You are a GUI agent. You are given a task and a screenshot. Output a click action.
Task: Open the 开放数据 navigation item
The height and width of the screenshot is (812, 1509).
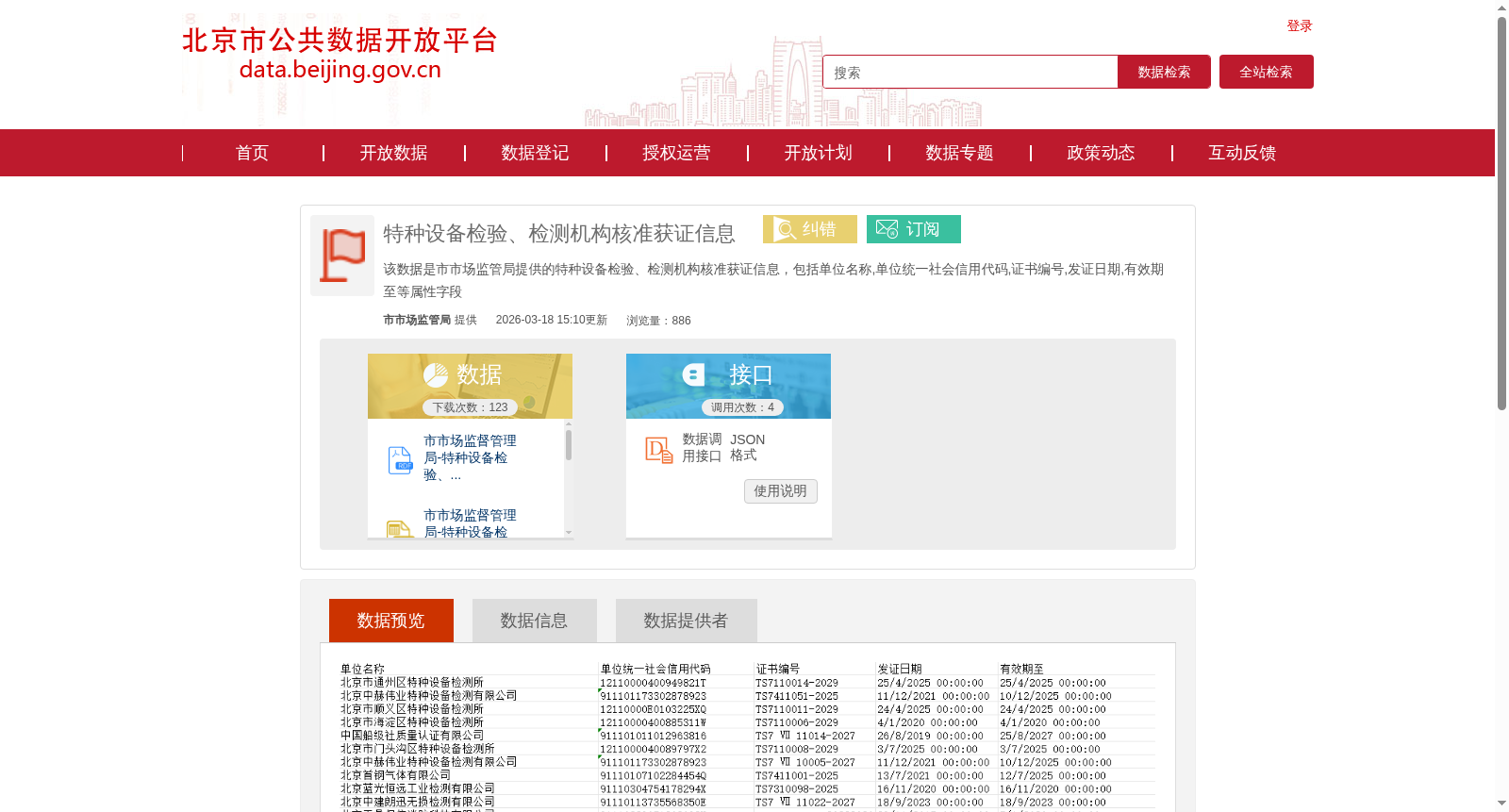click(393, 153)
